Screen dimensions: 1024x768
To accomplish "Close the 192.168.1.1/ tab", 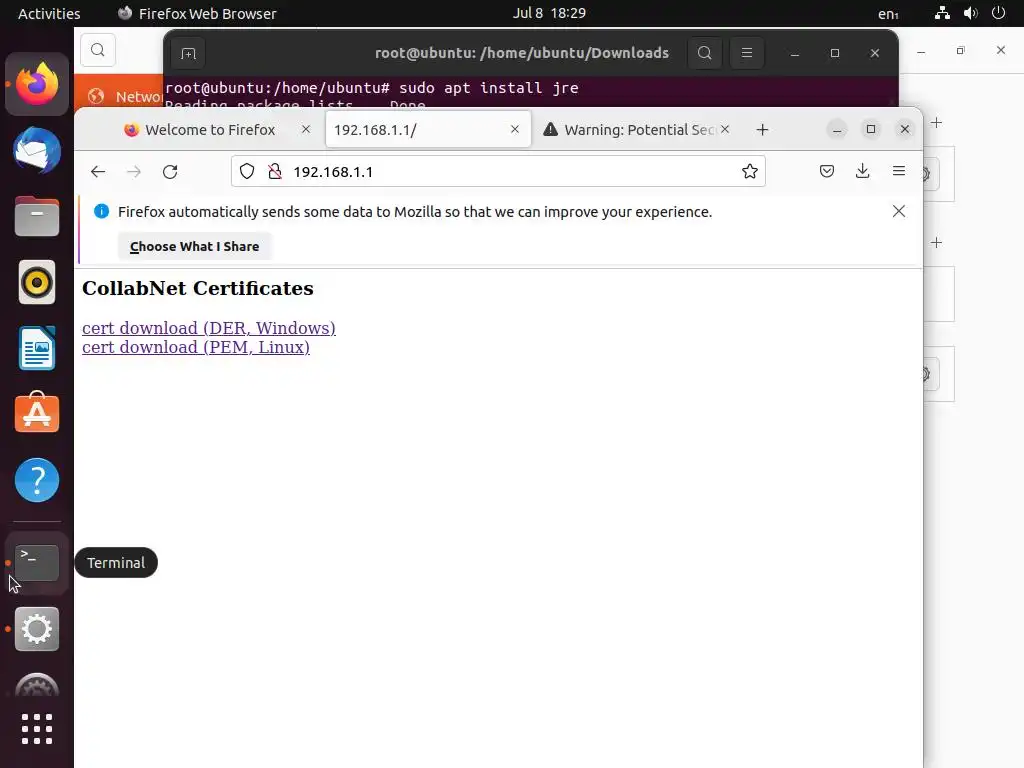I will click(x=515, y=129).
